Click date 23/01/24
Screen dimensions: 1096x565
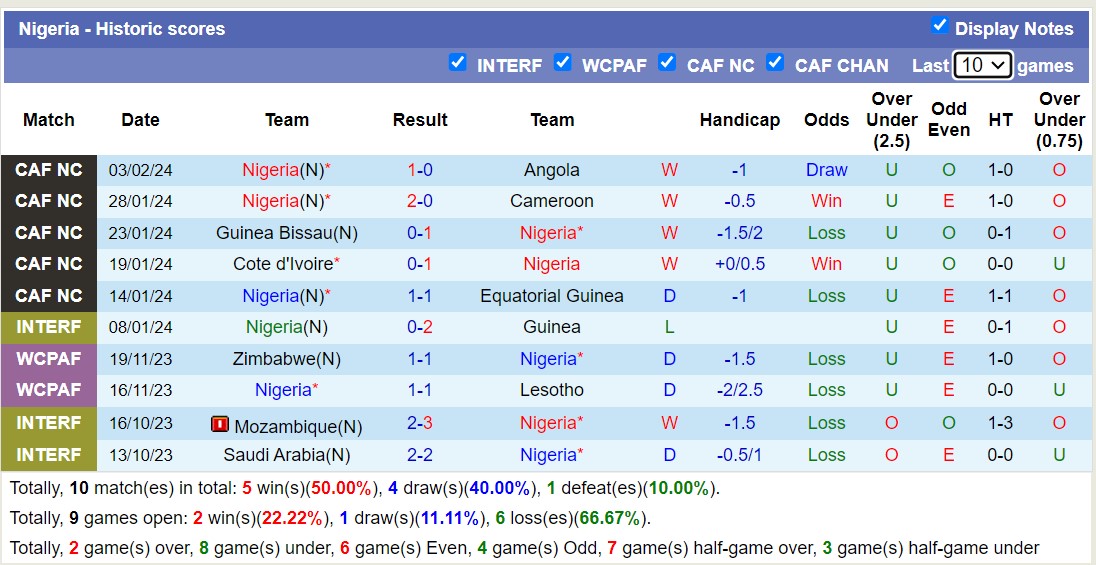pos(140,233)
